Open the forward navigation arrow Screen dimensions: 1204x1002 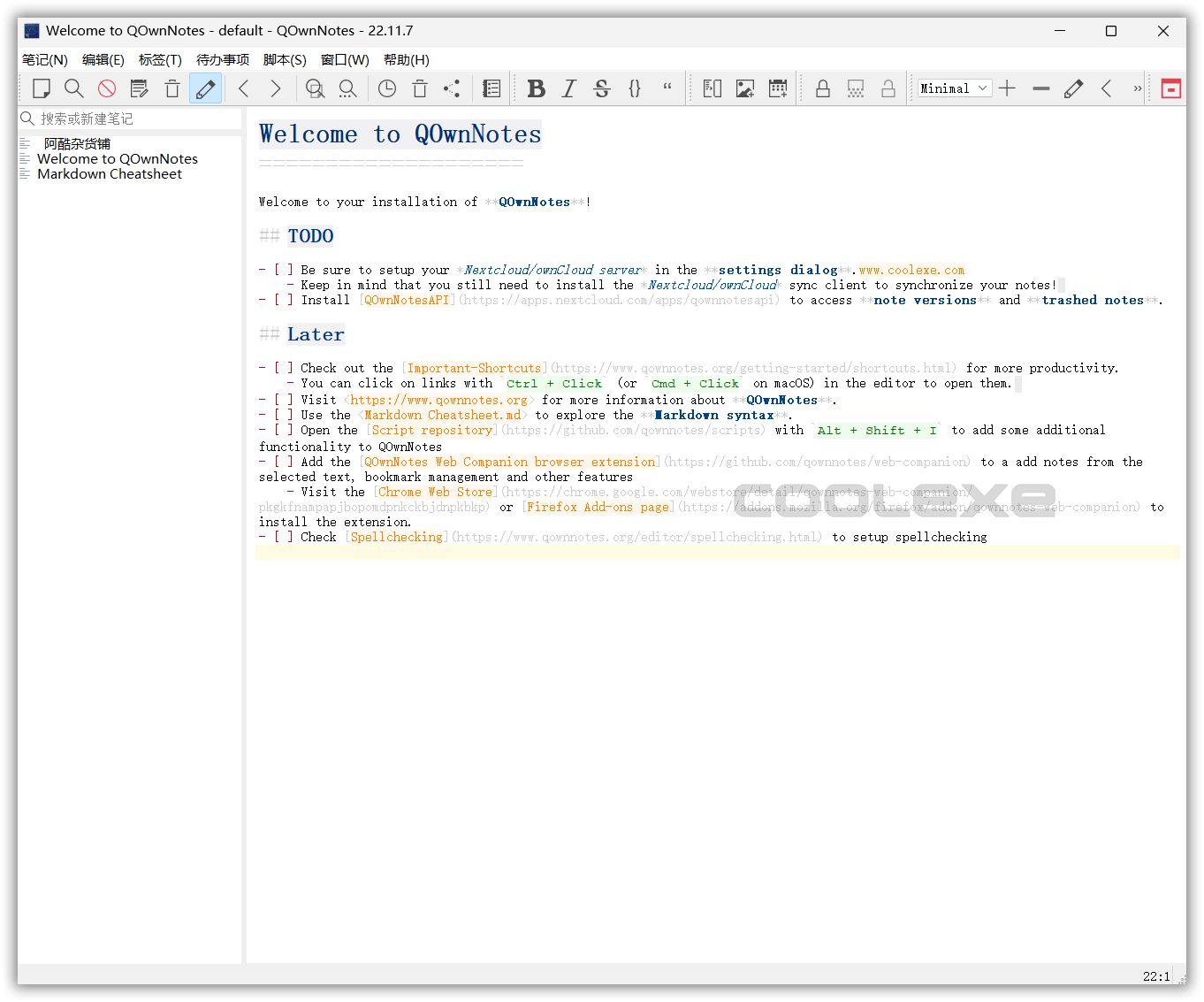pos(275,88)
